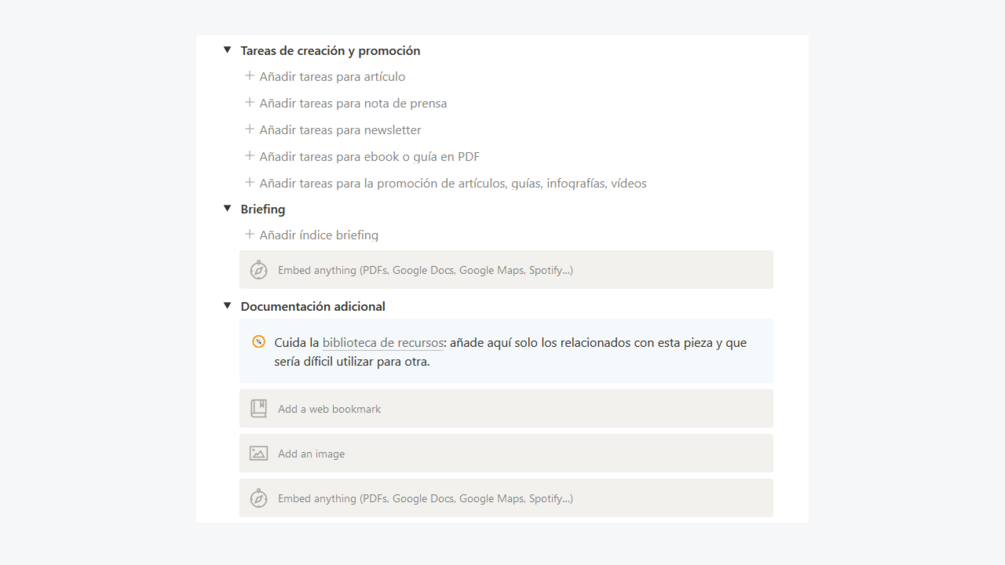Click the plus icon beside 'nota de prensa'

[x=250, y=103]
